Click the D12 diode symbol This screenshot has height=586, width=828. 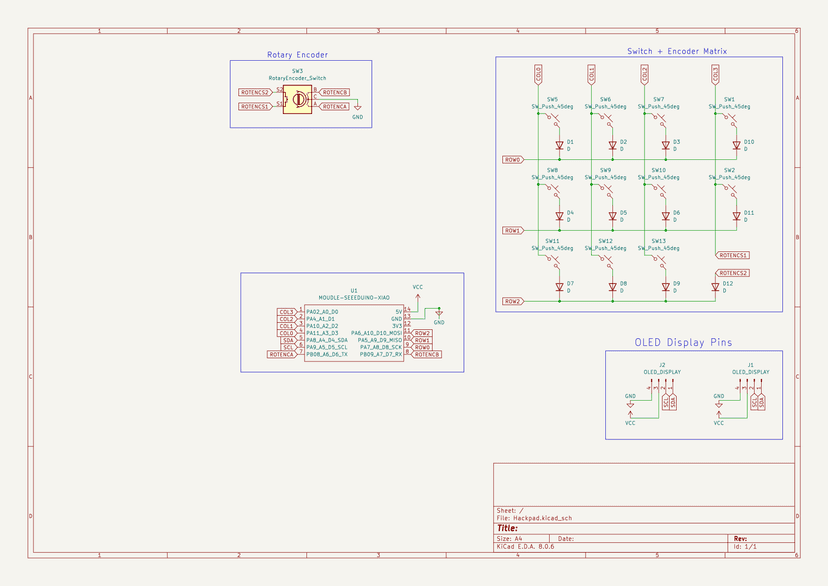point(715,286)
